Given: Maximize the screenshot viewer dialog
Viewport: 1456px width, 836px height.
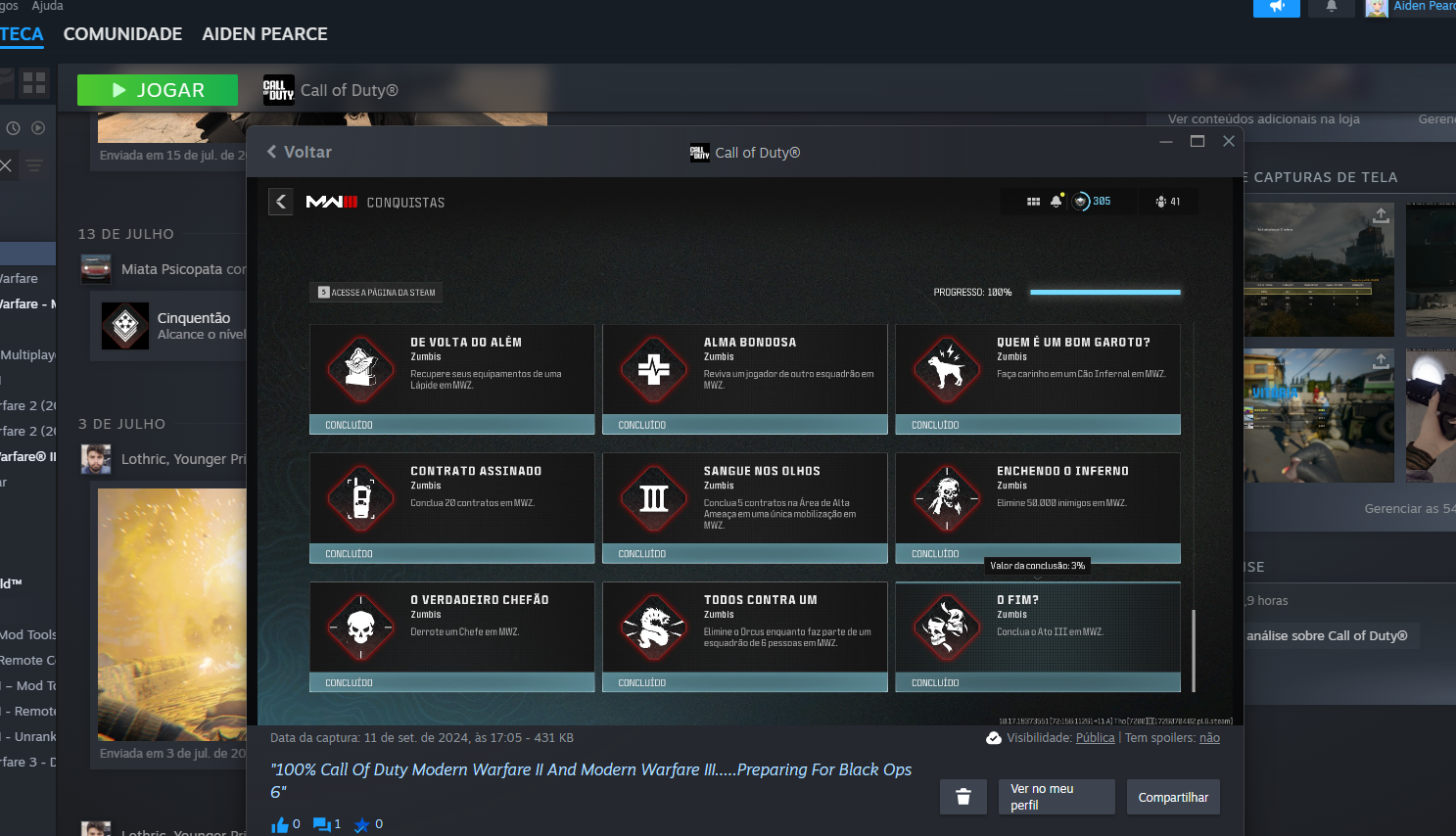Looking at the screenshot, I should tap(1198, 141).
